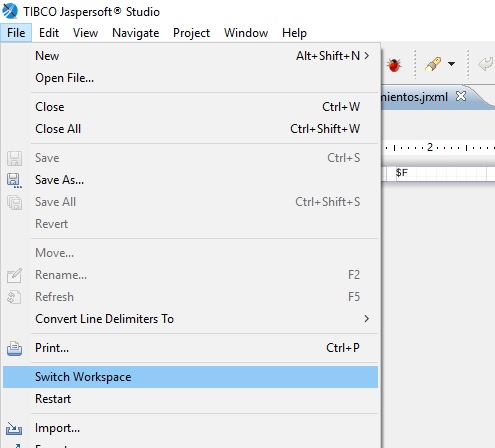This screenshot has width=495, height=448.
Task: Open the View menu
Action: pos(85,33)
